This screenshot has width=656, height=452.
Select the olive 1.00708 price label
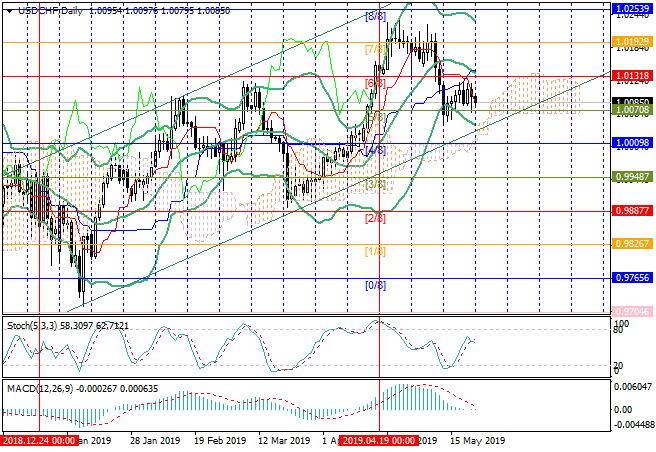click(632, 110)
